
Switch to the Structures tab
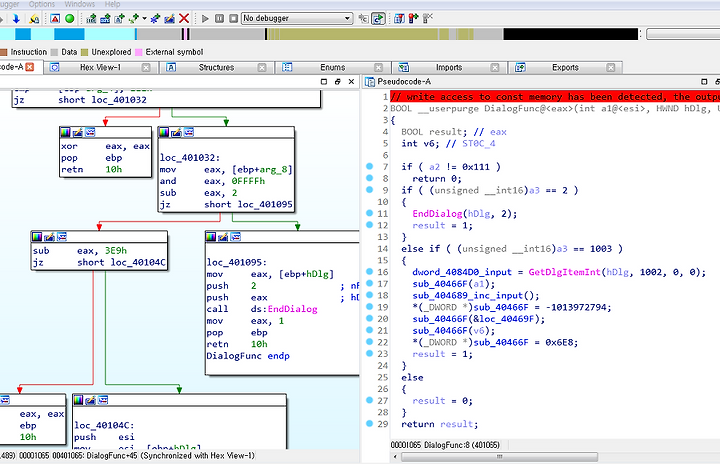[216, 68]
